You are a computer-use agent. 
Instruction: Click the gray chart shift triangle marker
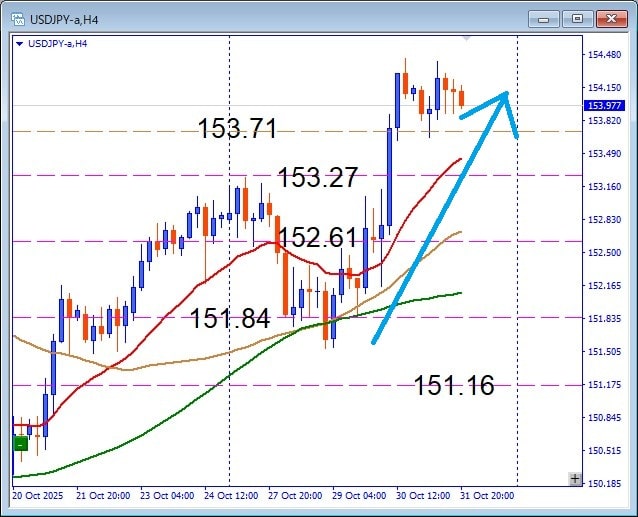468,38
